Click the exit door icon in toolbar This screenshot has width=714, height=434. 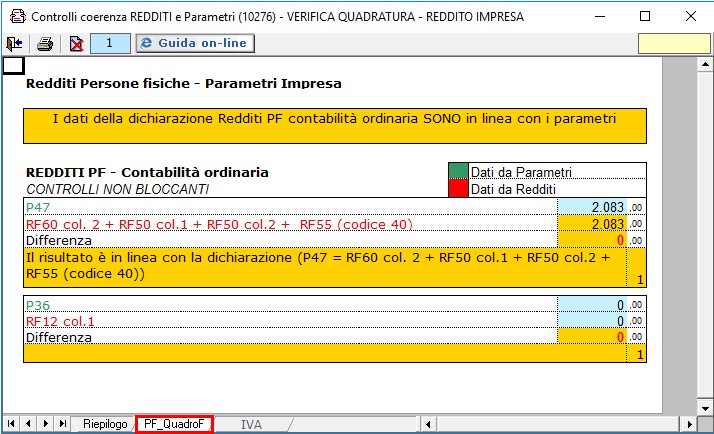coord(15,44)
